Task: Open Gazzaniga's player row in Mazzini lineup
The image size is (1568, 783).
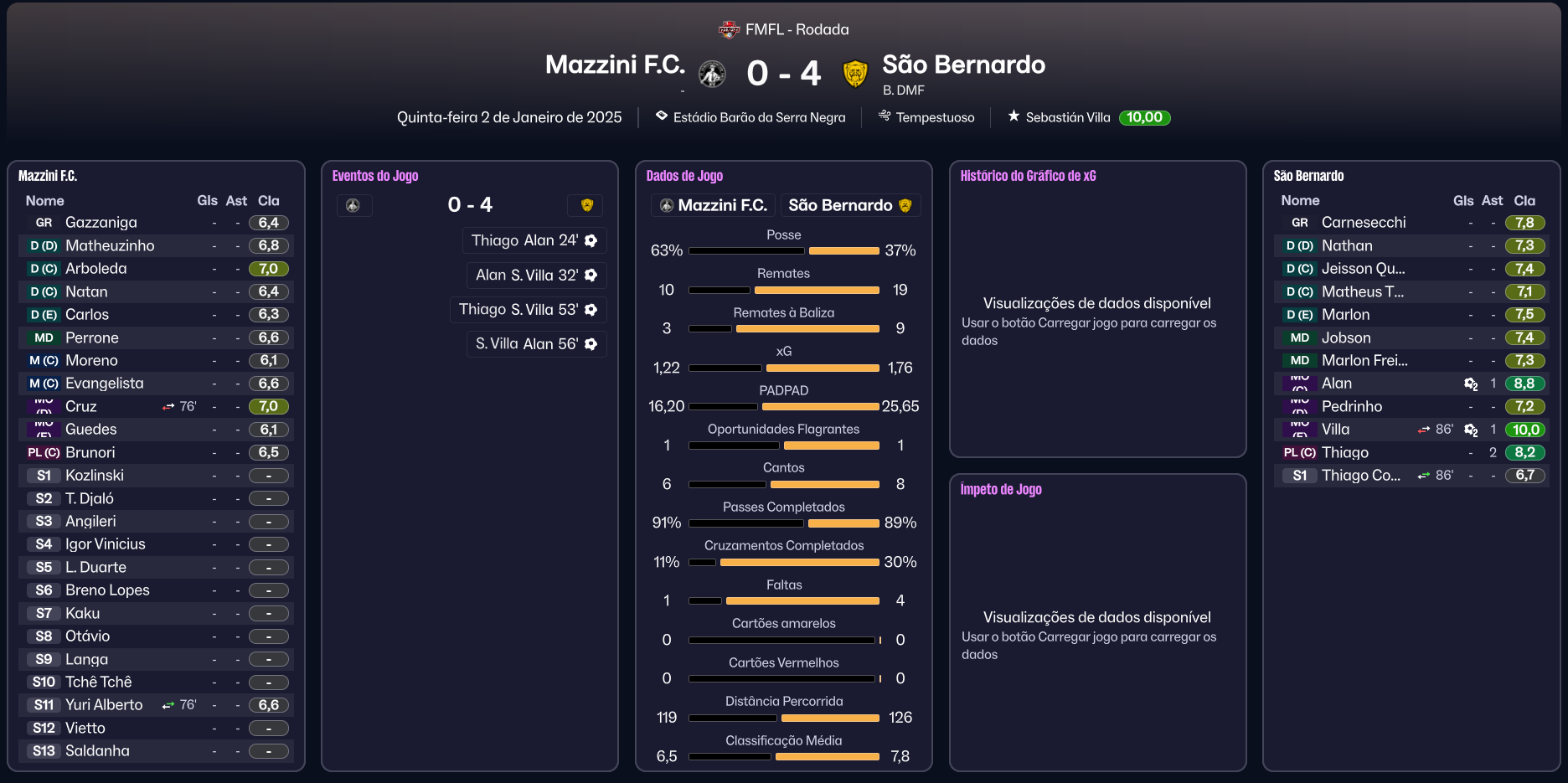Action: pos(101,223)
